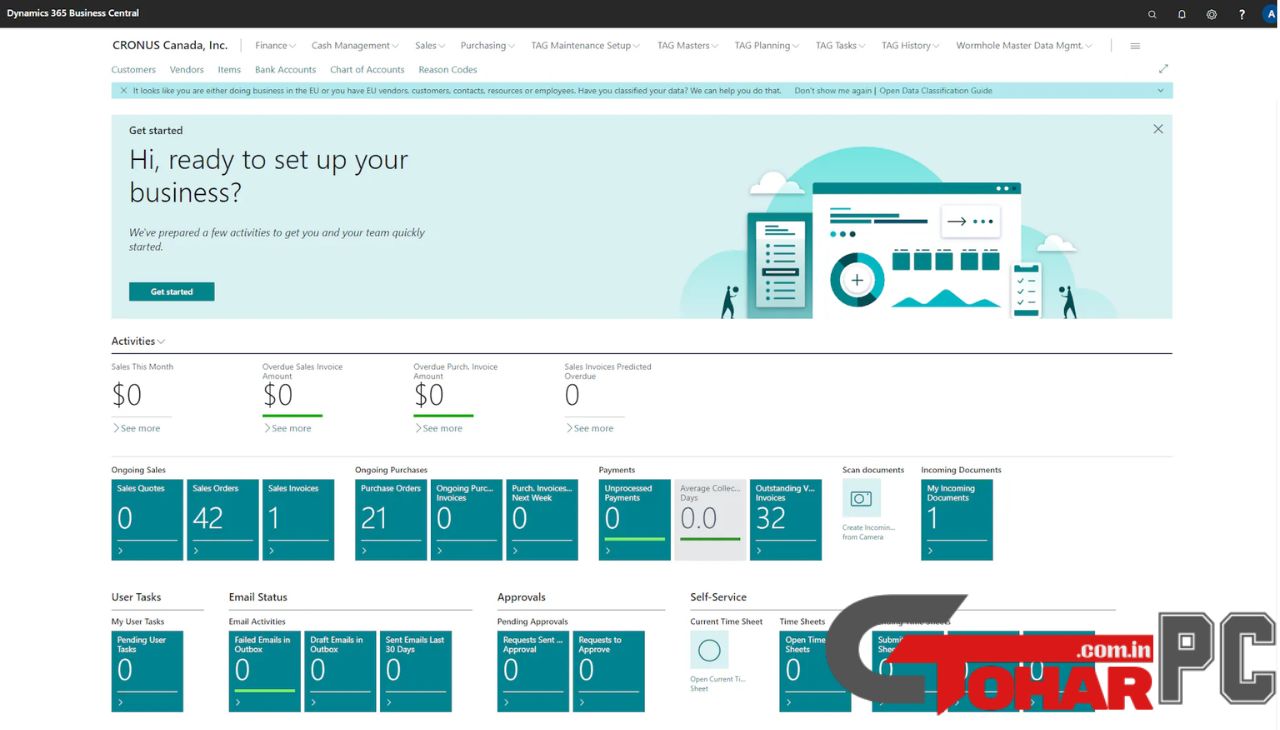See more under Overdue Sales Invoice Amount
The height and width of the screenshot is (730, 1280).
(x=288, y=428)
